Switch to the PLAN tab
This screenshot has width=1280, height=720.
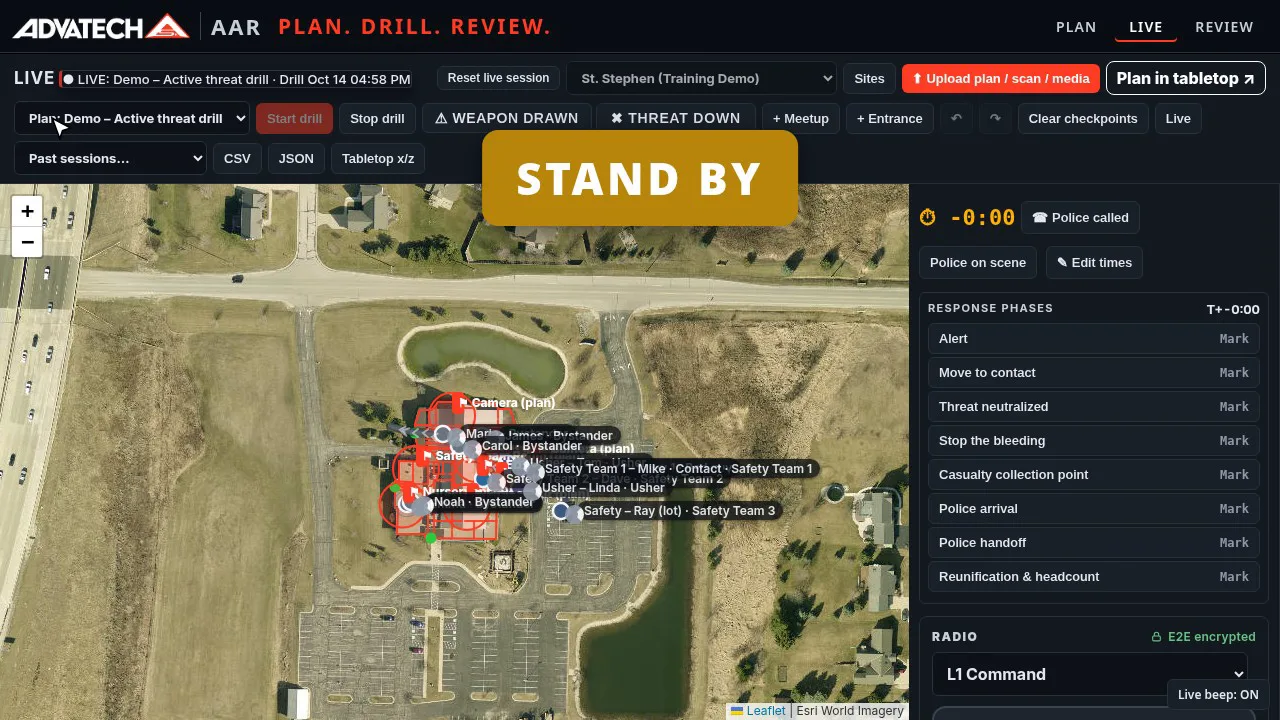click(1076, 27)
